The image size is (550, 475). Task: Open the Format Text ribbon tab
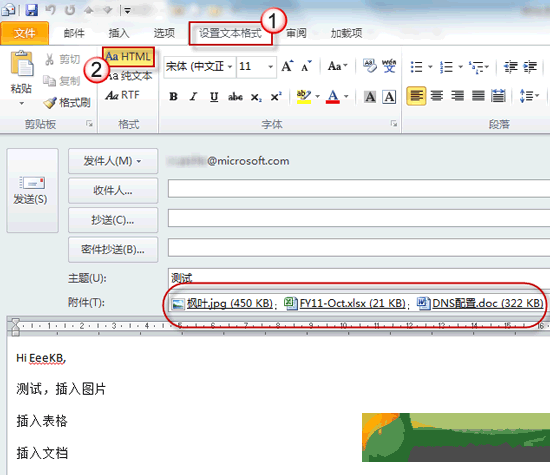[230, 33]
